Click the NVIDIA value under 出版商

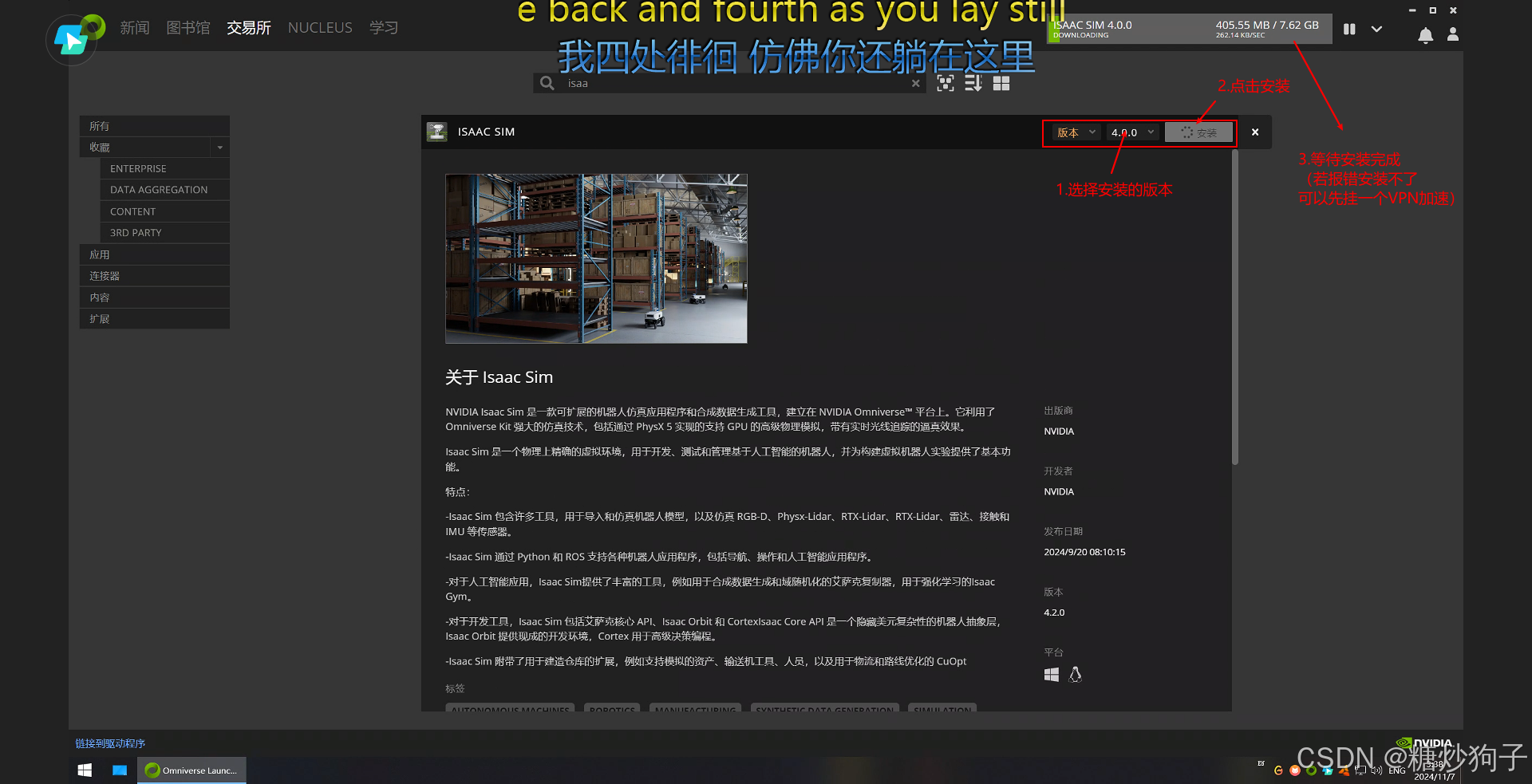1059,431
